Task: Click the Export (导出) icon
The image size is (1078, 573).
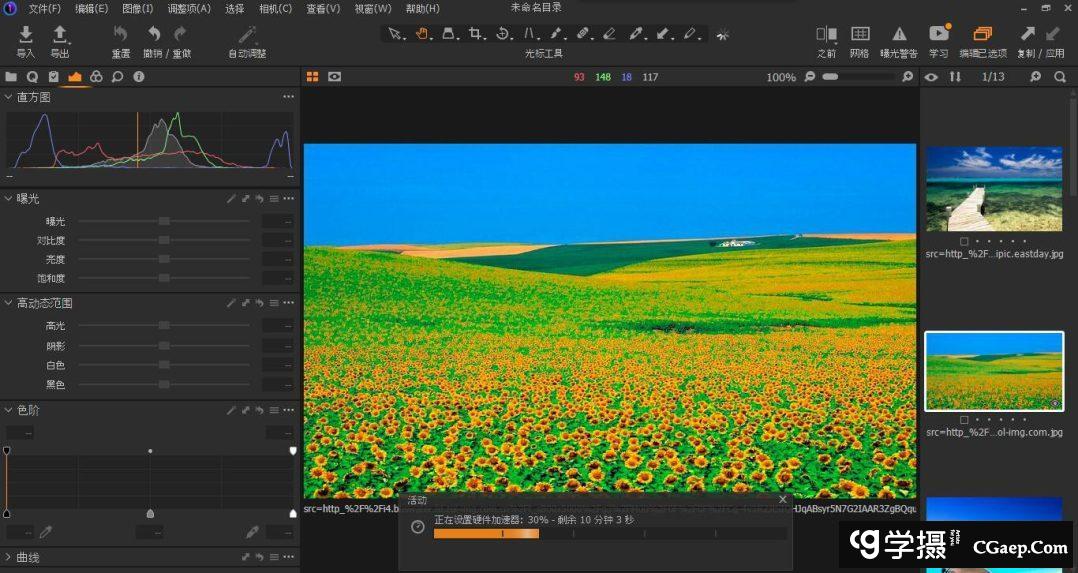Action: (60, 35)
